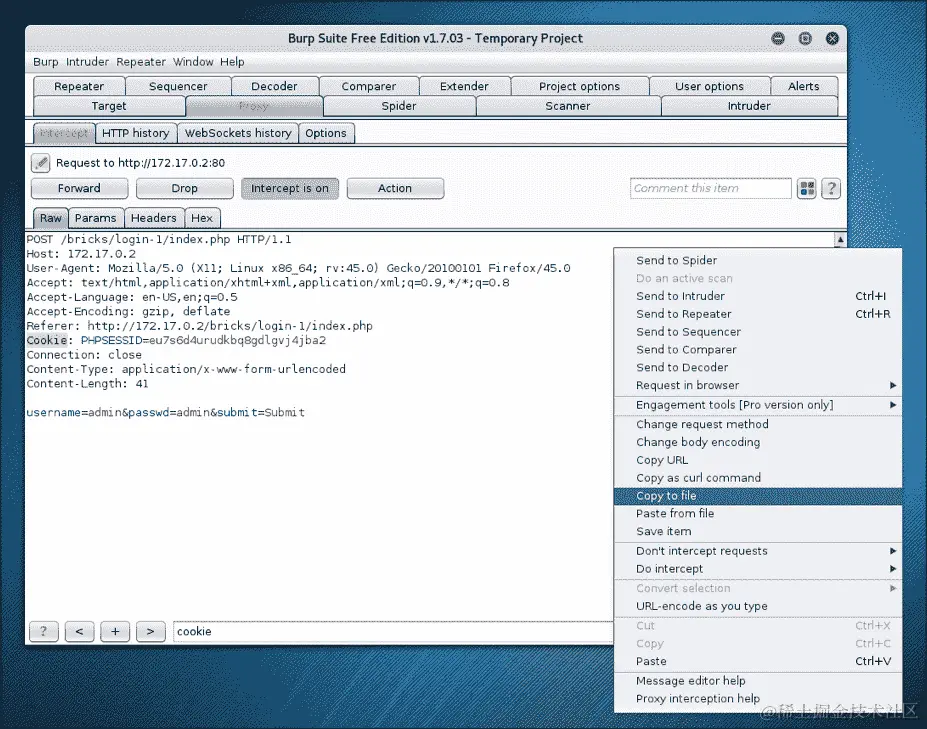This screenshot has height=729, width=927.
Task: Switch to the Params view tab
Action: (96, 218)
